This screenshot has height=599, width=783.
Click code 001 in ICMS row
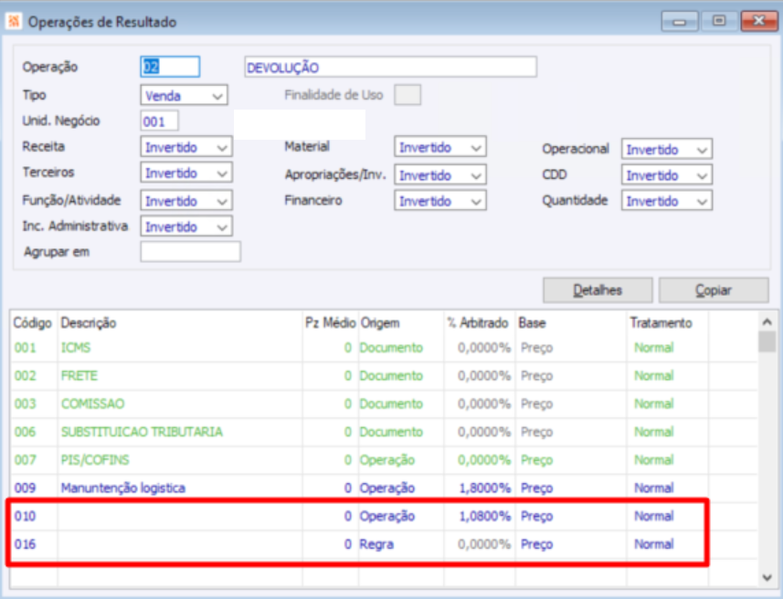point(25,348)
